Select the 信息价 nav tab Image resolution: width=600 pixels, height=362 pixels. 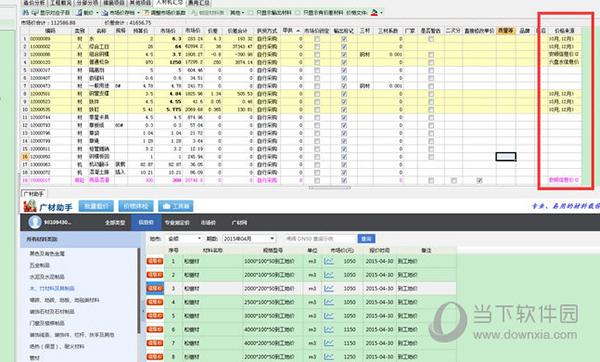[x=146, y=223]
